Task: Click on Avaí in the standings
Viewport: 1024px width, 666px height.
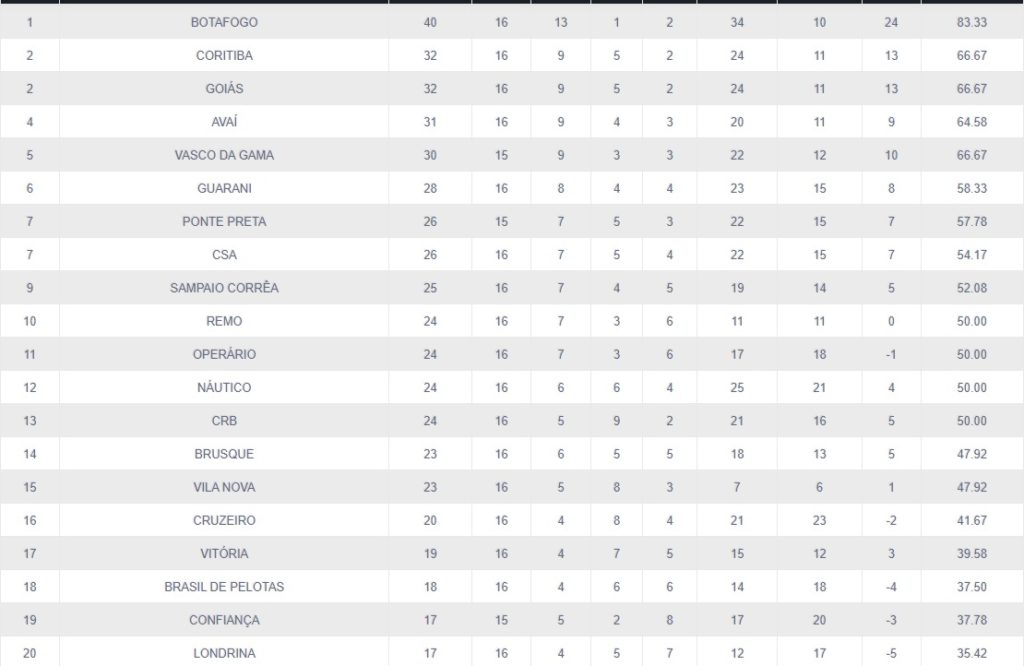Action: (224, 122)
